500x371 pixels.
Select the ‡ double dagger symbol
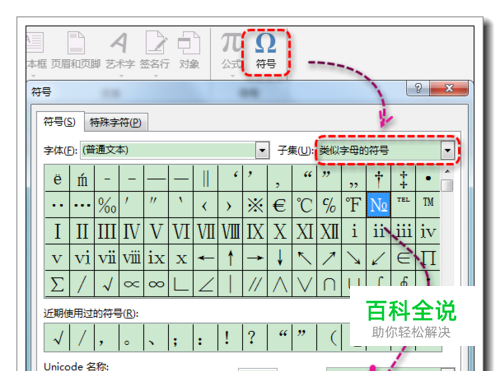point(403,178)
